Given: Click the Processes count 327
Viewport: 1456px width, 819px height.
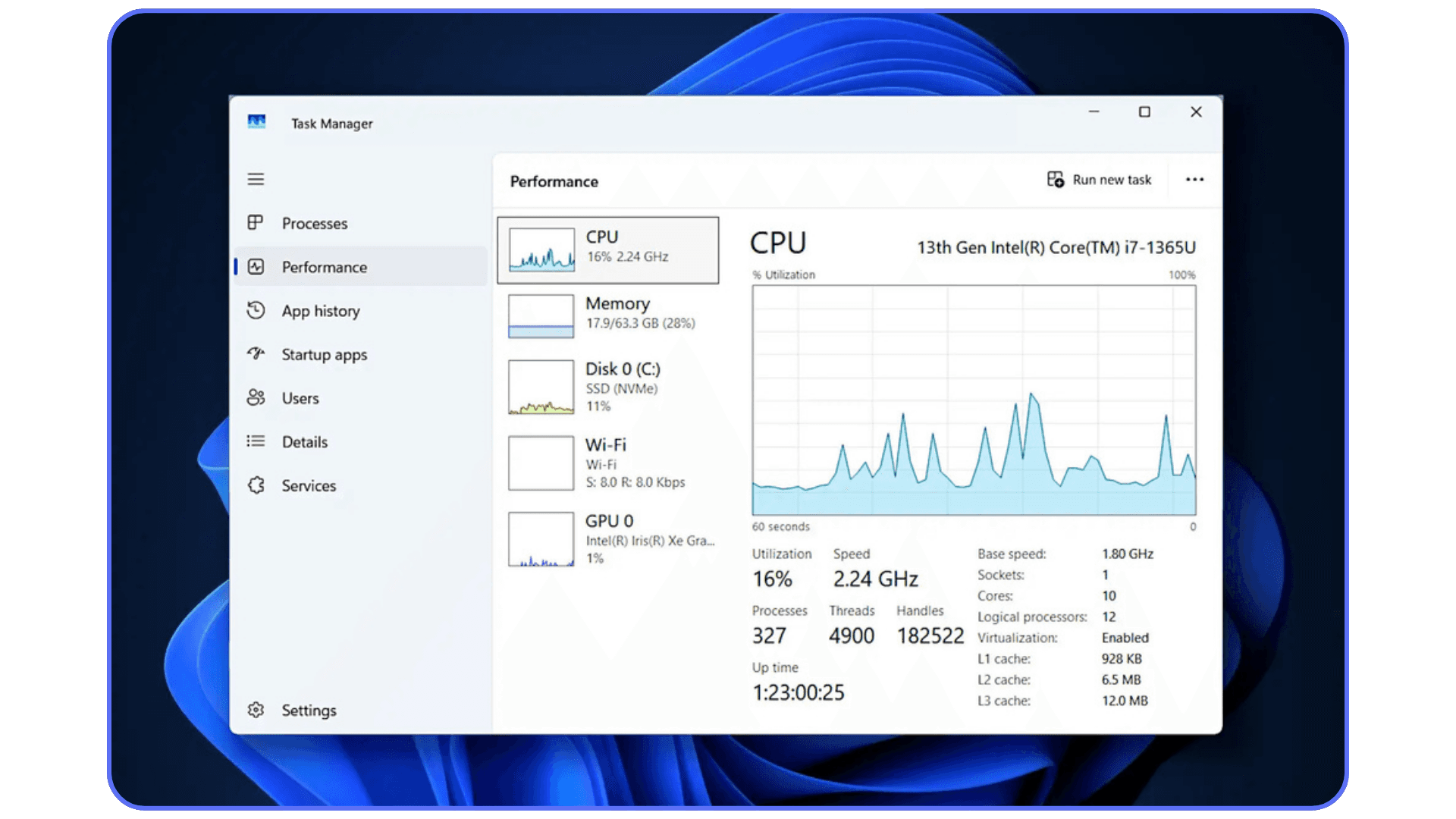Looking at the screenshot, I should pyautogui.click(x=769, y=635).
